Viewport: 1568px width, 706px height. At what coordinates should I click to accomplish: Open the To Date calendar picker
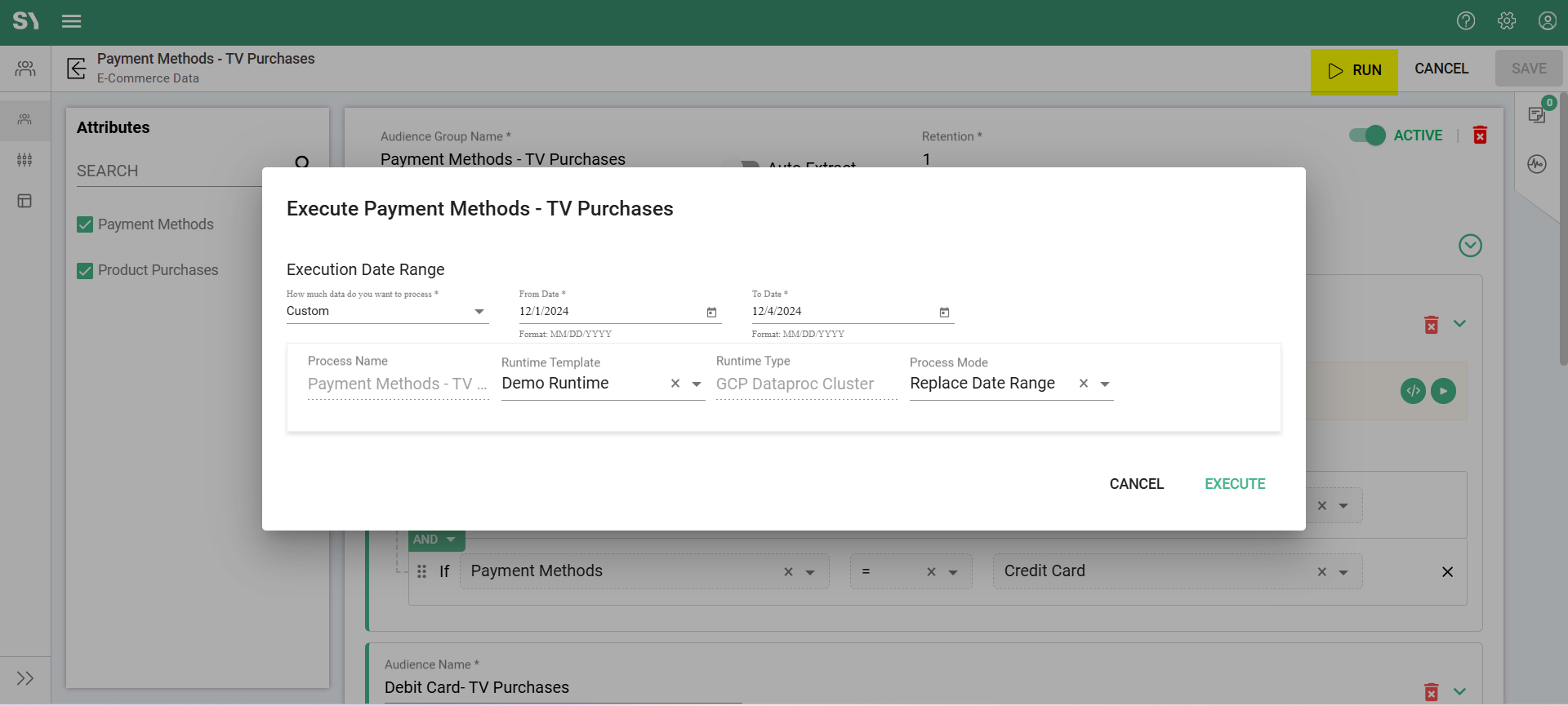944,313
